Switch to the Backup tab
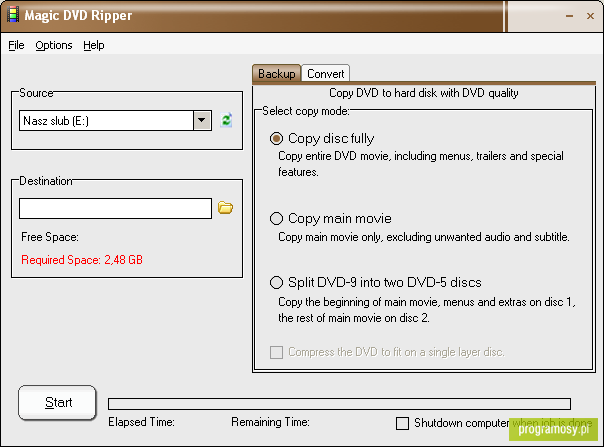604x447 pixels. 277,73
